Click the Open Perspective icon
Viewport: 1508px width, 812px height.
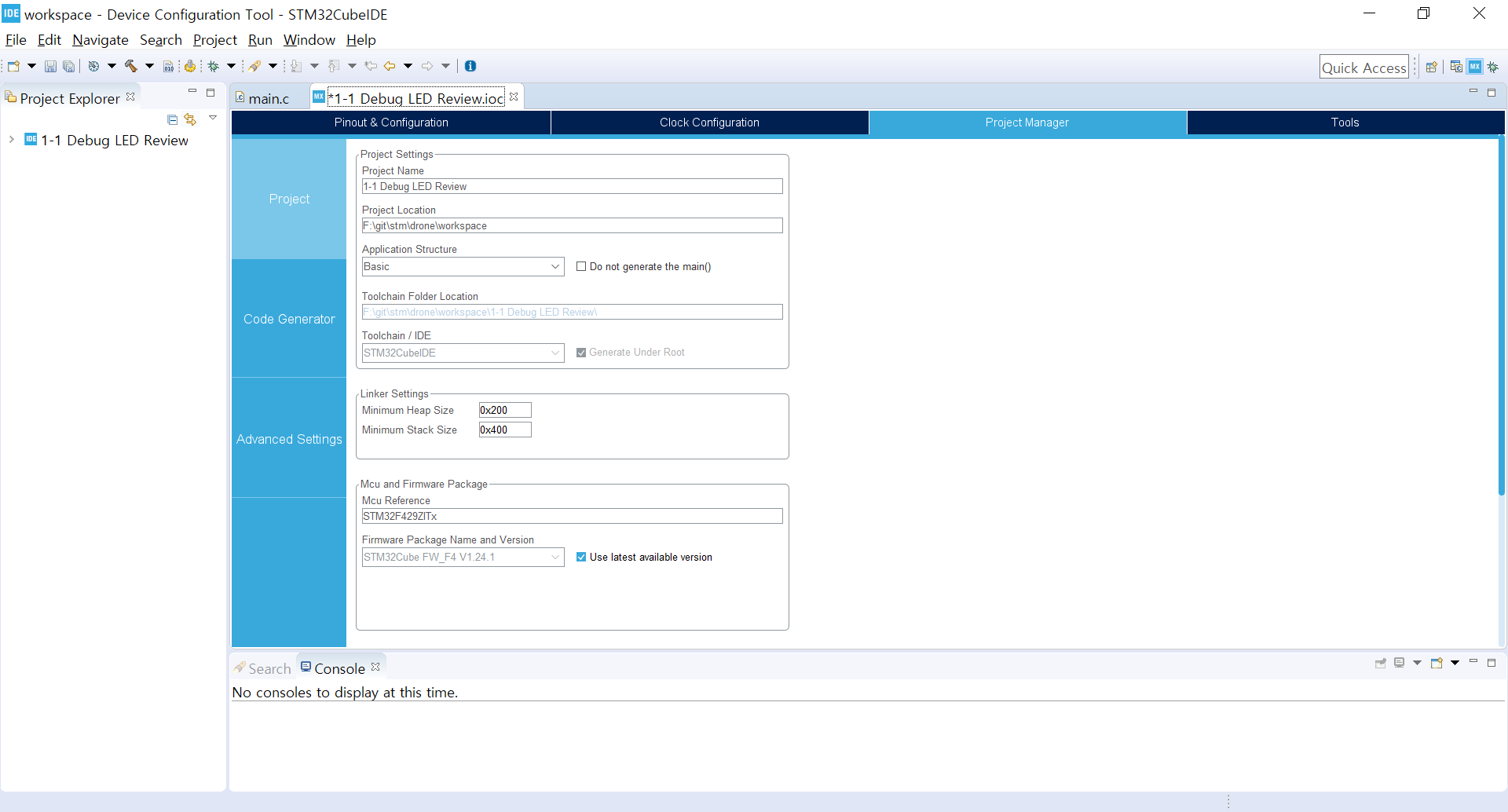coord(1432,67)
